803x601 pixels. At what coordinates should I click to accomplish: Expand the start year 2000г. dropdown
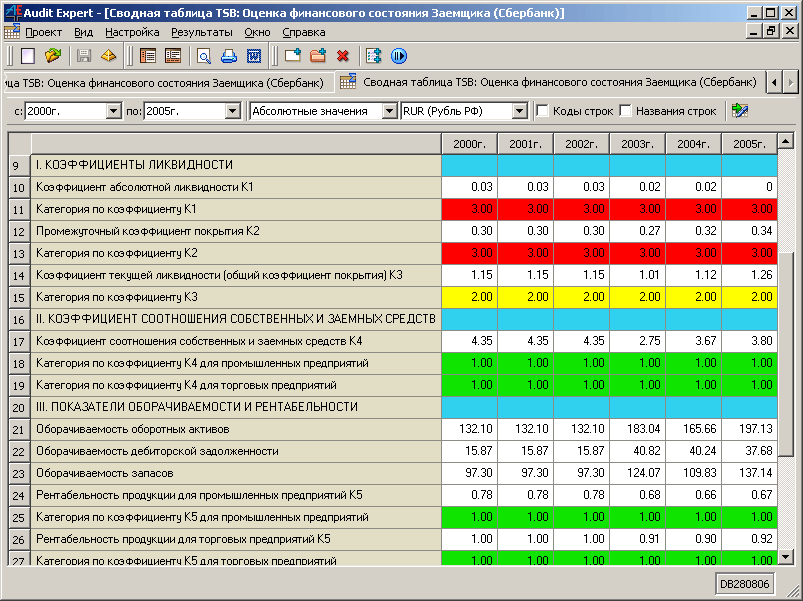pos(113,111)
